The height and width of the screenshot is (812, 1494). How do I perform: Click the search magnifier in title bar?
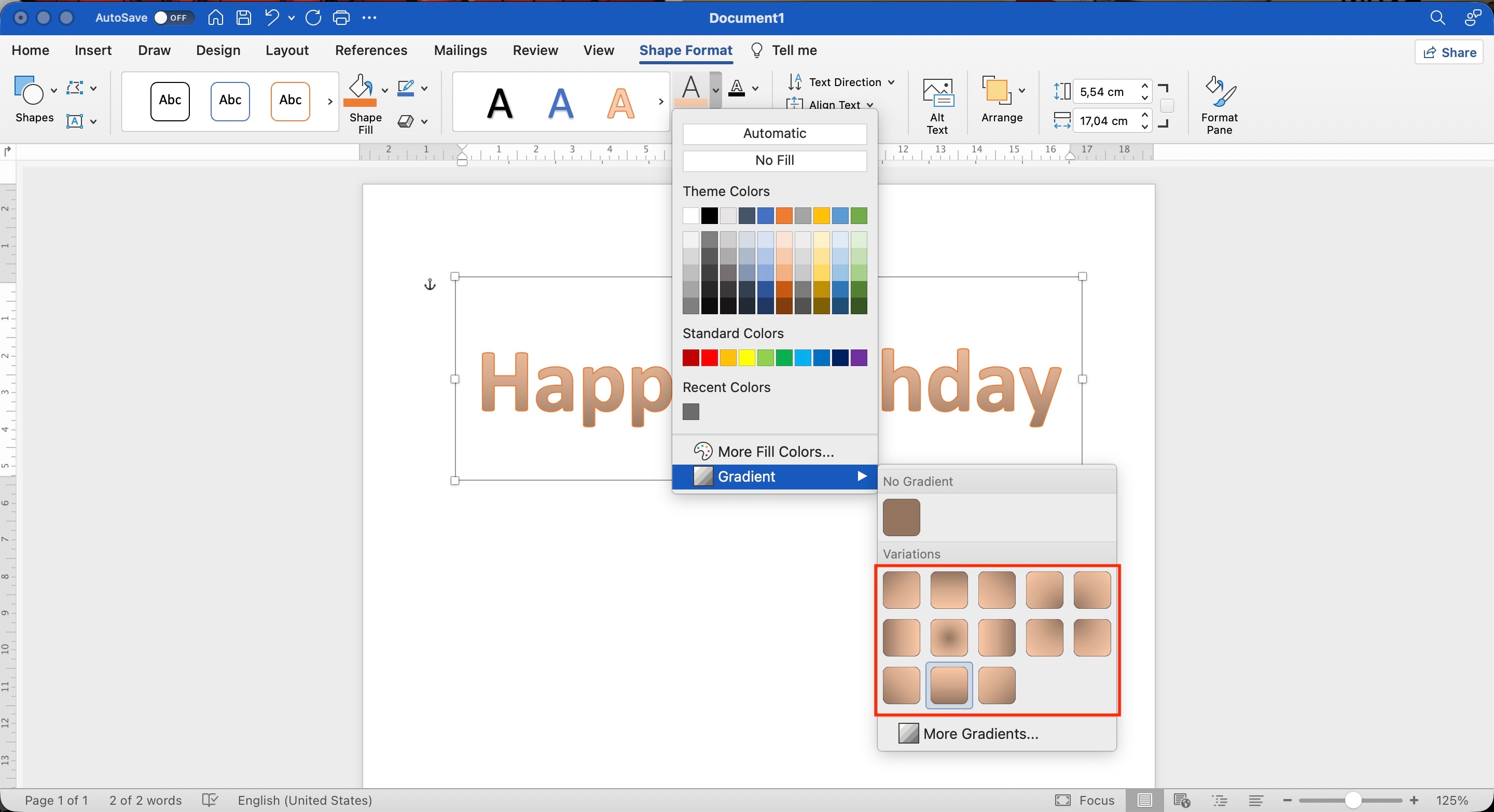click(1437, 18)
